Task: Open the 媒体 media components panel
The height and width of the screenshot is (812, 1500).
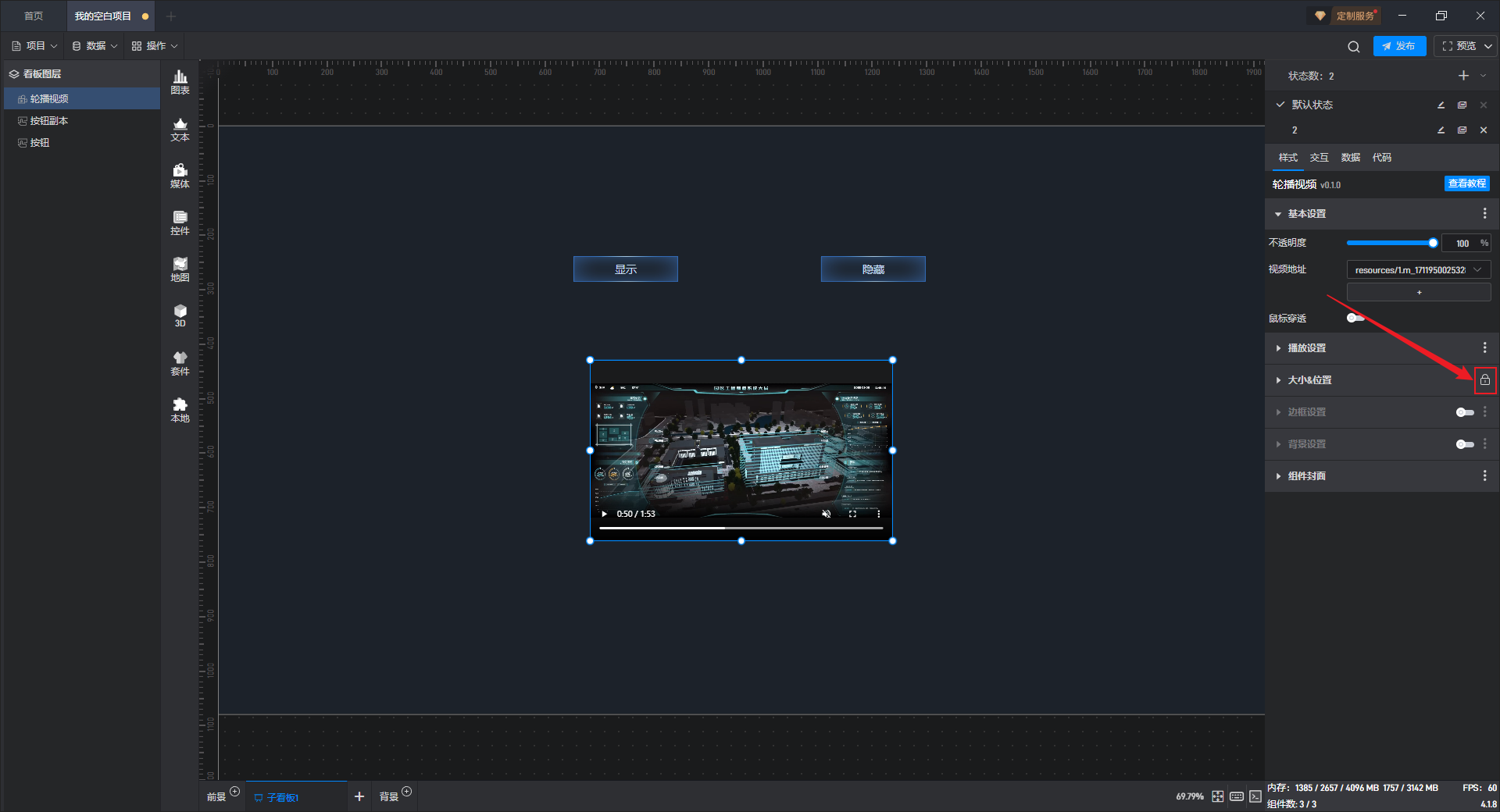Action: (180, 176)
